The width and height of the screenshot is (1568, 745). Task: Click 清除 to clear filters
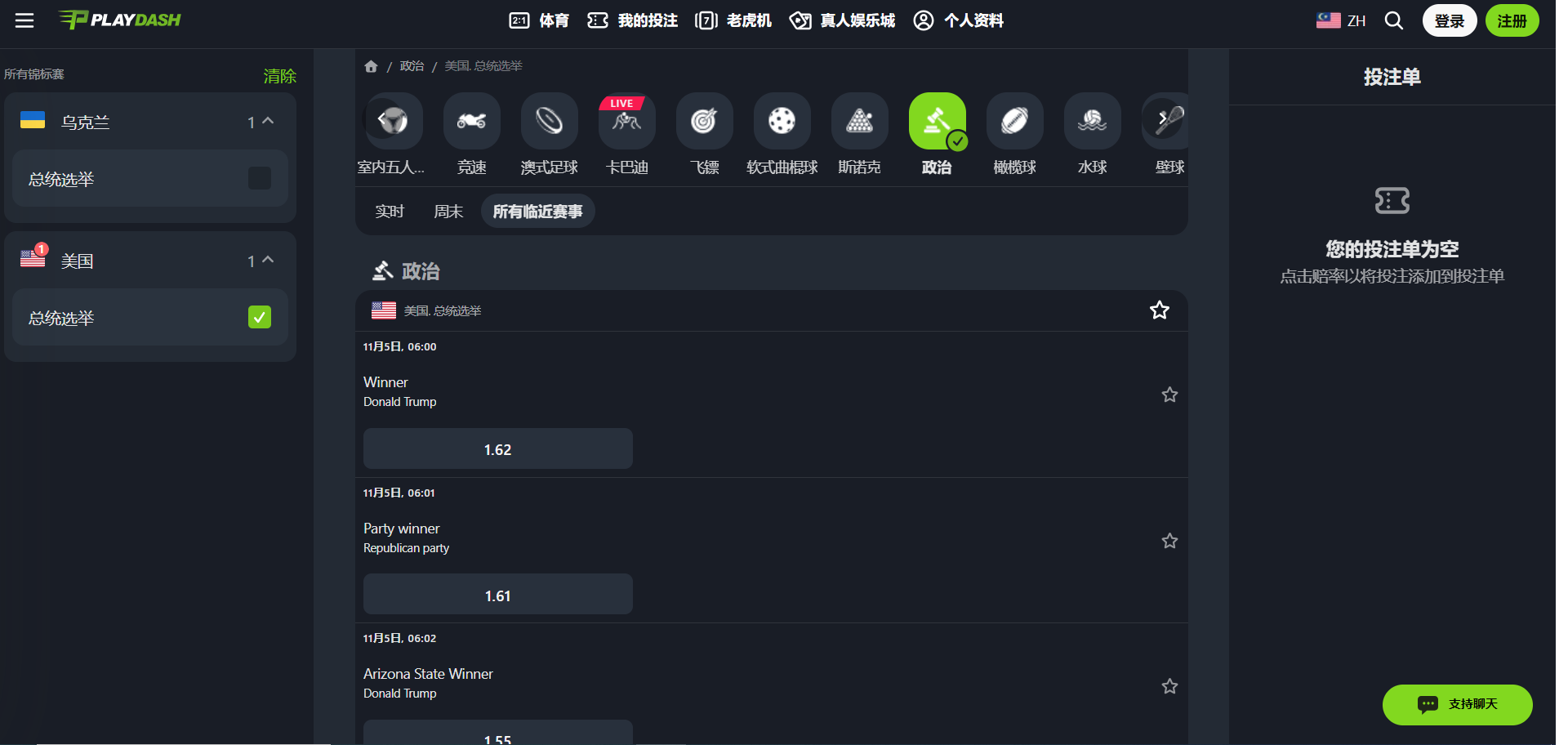279,76
